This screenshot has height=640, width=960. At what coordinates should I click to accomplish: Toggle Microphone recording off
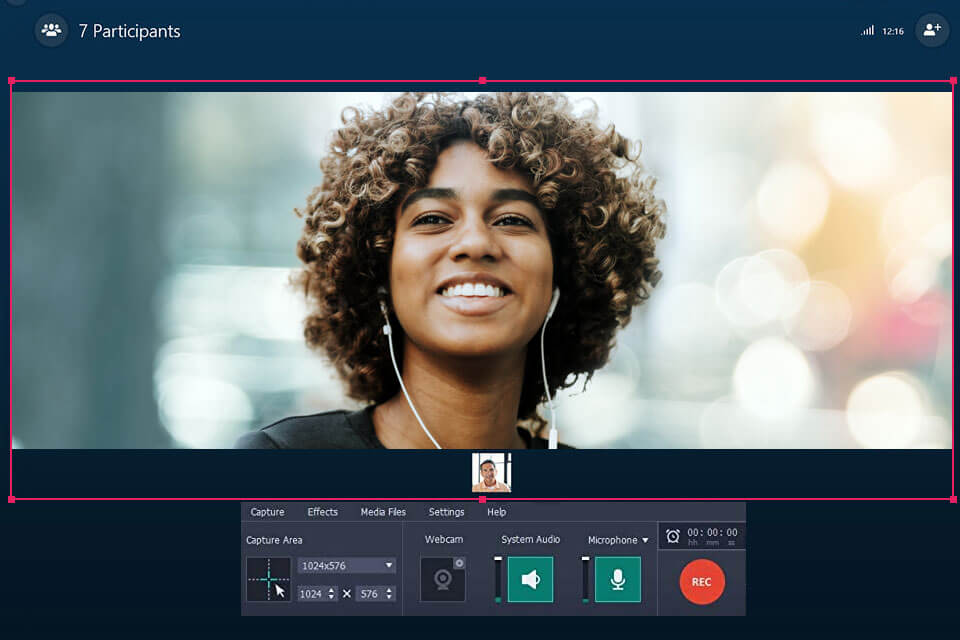(x=618, y=579)
